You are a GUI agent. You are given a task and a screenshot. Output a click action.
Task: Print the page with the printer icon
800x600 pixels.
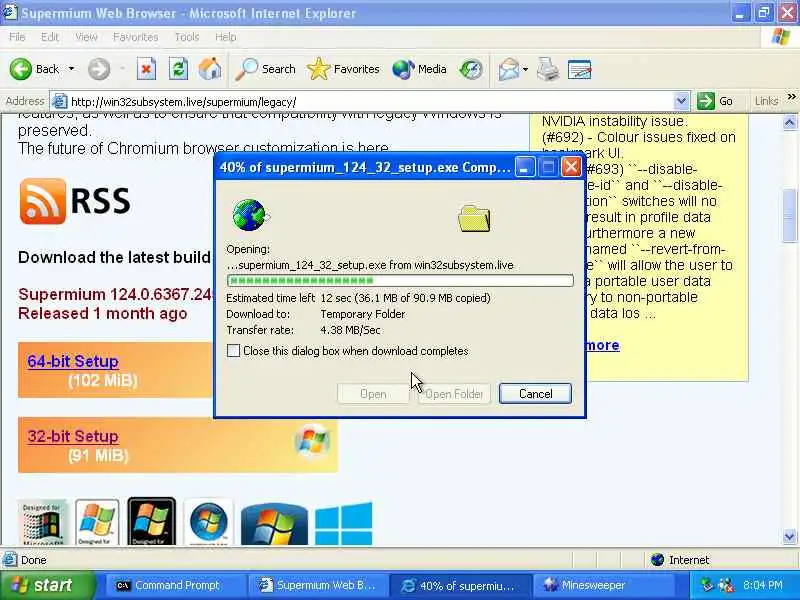point(548,69)
